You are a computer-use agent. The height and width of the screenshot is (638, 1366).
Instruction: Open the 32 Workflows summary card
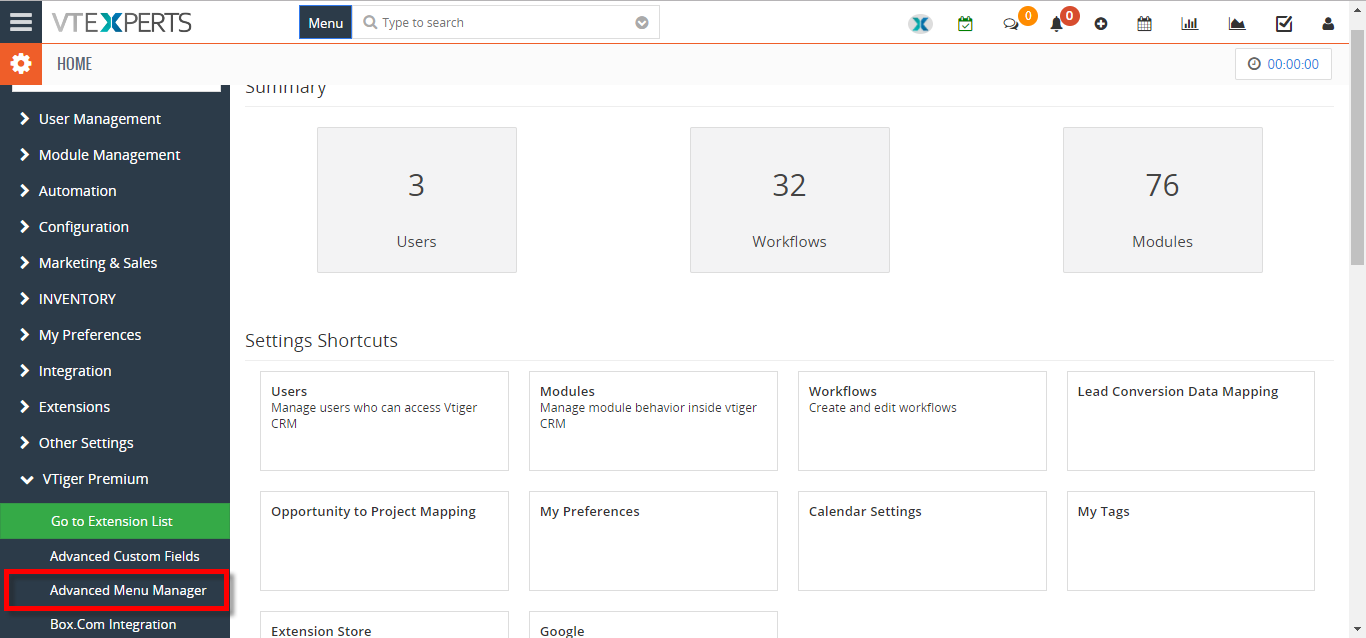(x=790, y=200)
